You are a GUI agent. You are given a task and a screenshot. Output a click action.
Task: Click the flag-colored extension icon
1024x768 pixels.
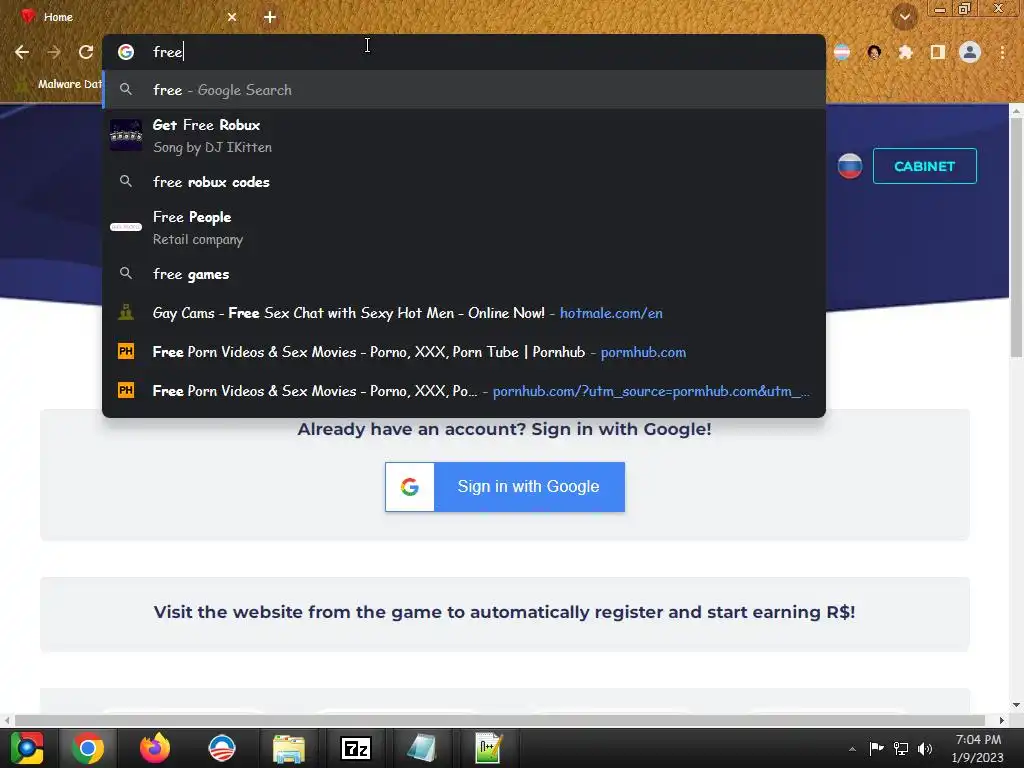(842, 52)
